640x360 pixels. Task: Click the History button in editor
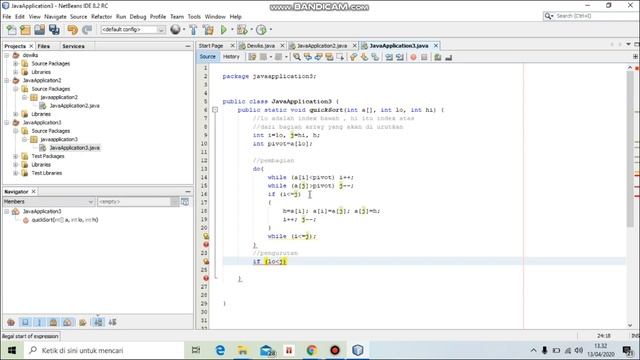coord(231,57)
